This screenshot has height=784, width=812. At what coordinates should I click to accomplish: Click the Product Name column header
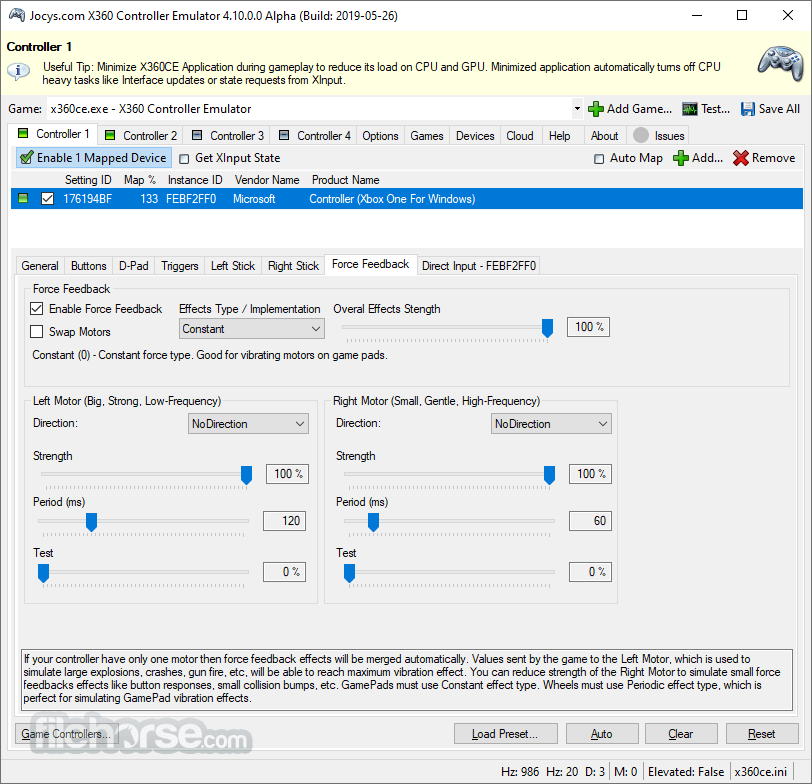(345, 180)
